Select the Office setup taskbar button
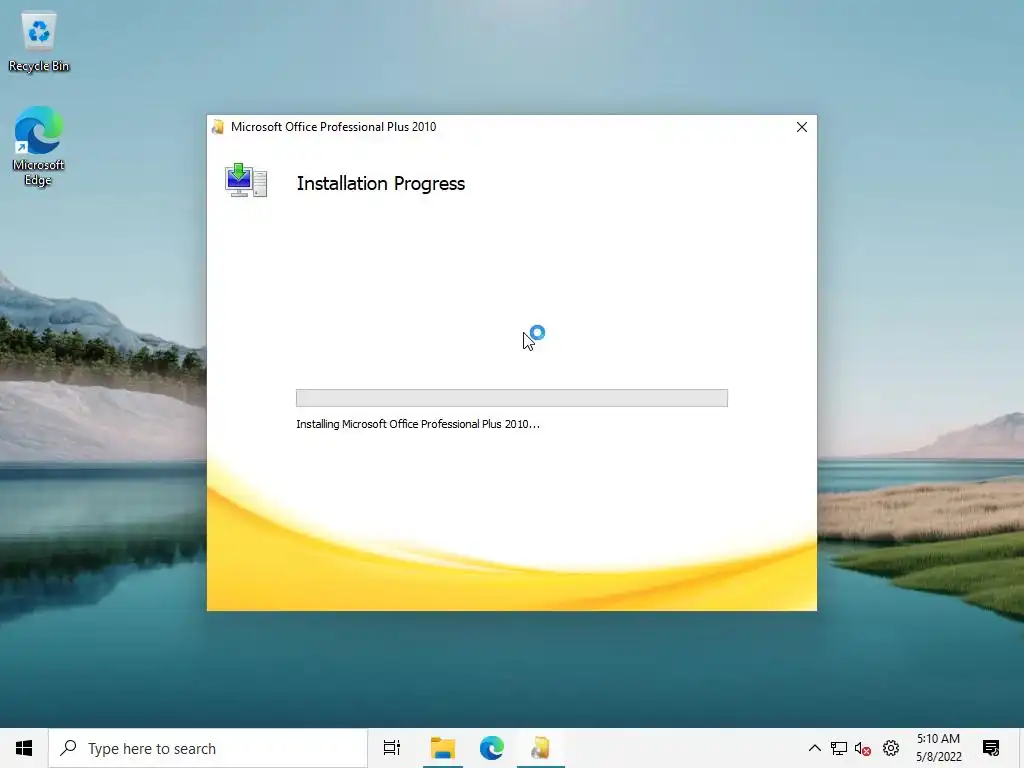Viewport: 1024px width, 768px height. pyautogui.click(x=541, y=748)
